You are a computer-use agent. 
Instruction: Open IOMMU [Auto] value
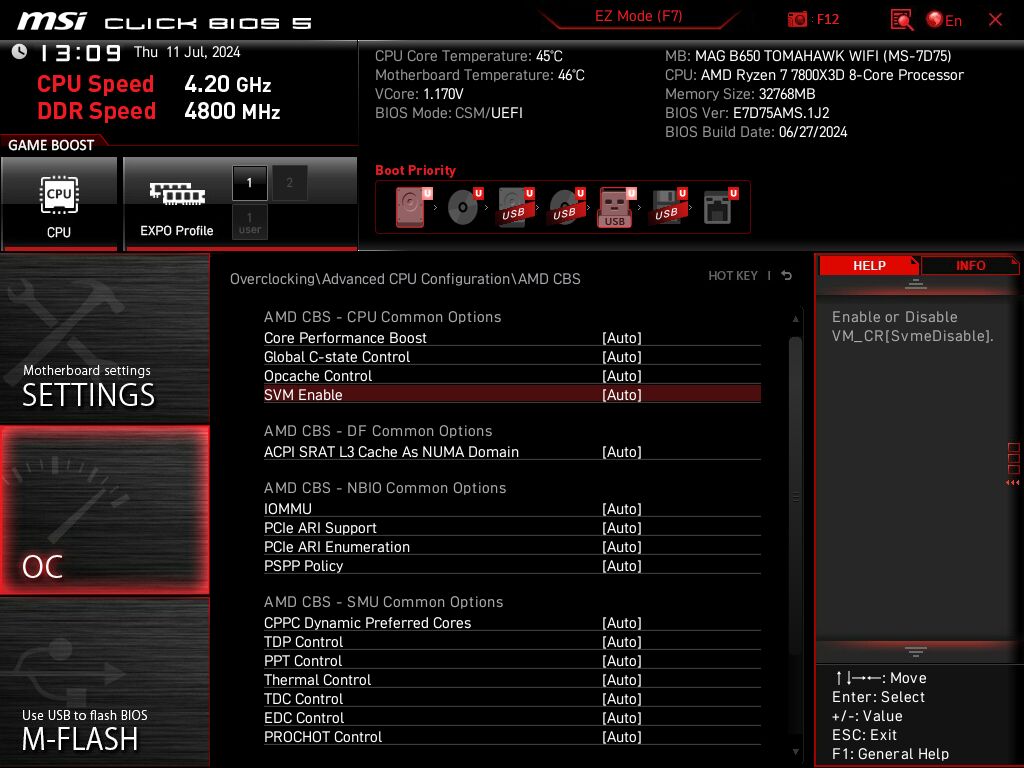coord(621,509)
